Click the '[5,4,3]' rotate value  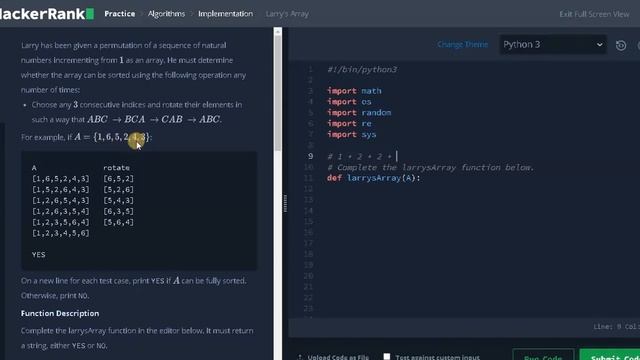pos(118,200)
